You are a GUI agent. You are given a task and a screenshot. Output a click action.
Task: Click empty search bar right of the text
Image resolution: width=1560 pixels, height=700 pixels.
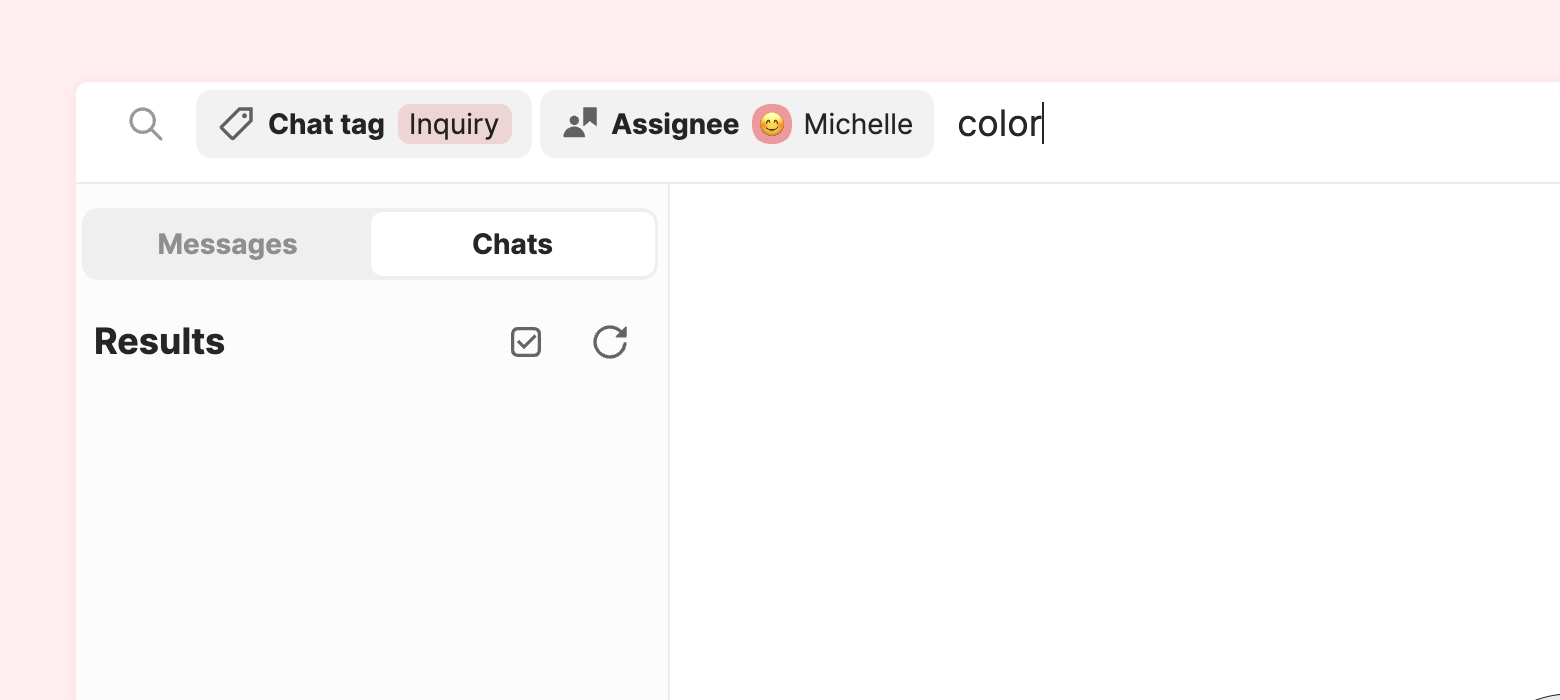coord(1300,124)
